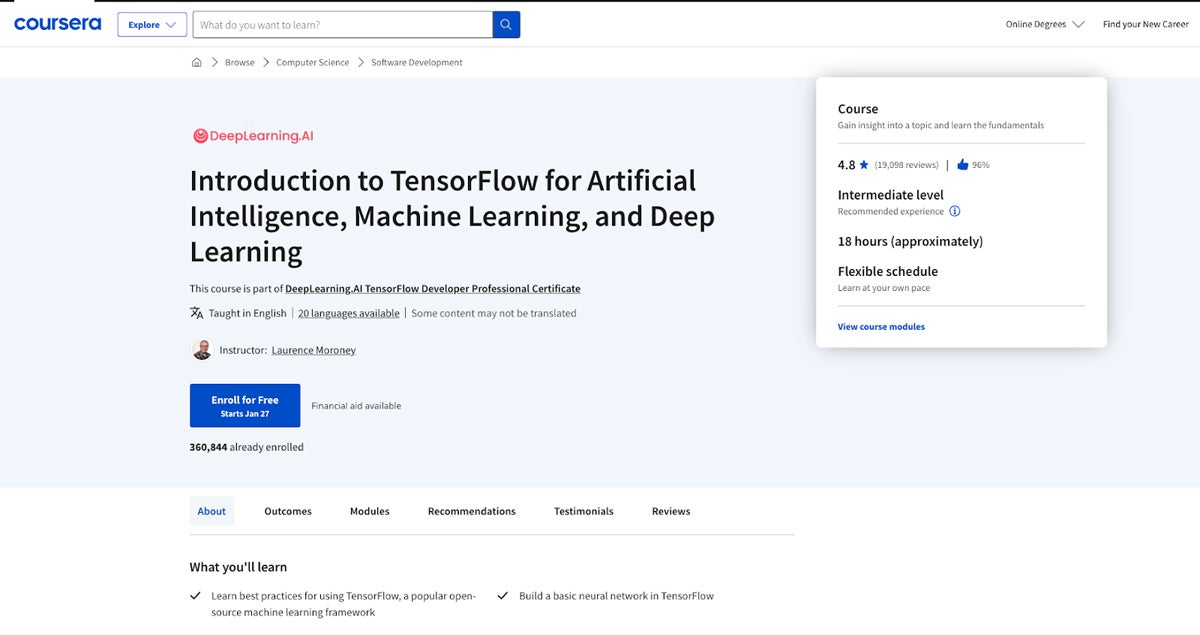Screen dimensions: 1200x635
Task: Open the Explore dropdown
Action: [x=152, y=25]
